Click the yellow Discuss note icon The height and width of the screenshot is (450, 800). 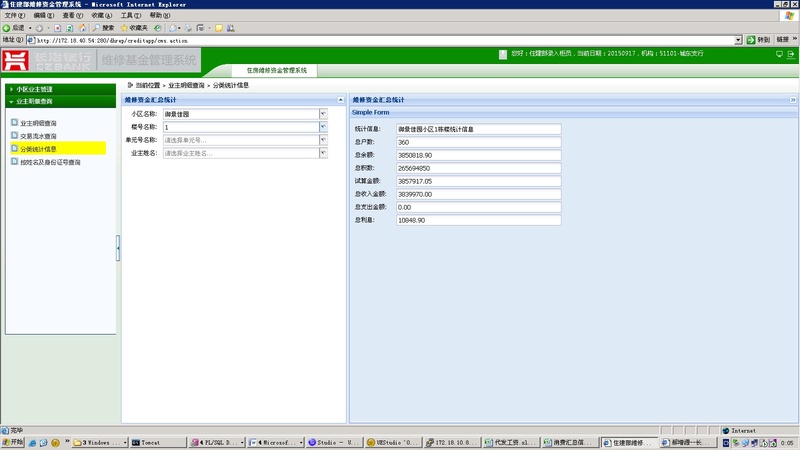pyautogui.click(x=218, y=28)
